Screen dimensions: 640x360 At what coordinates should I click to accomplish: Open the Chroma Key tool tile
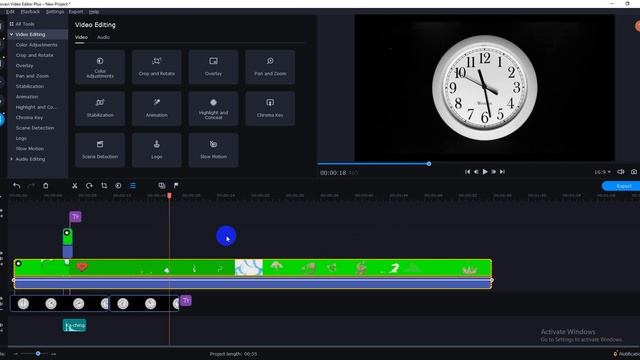tap(270, 109)
